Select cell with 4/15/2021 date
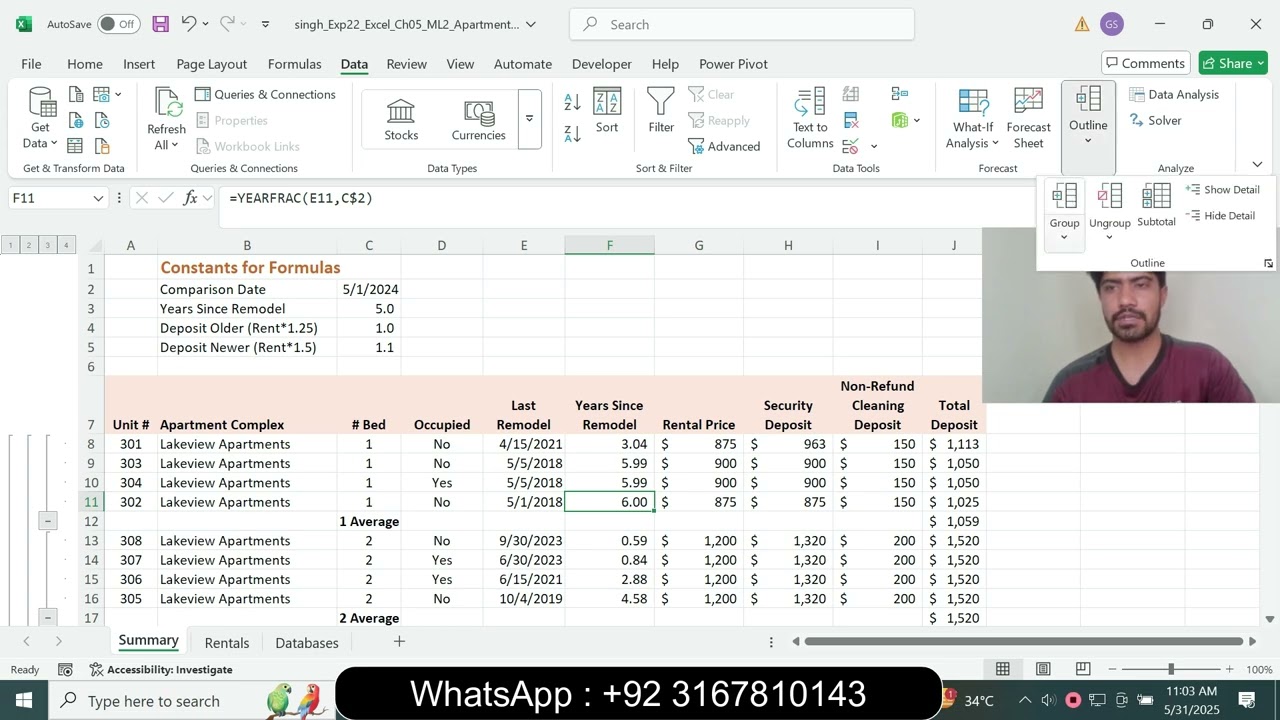Screen dimensions: 1280x720 (524, 444)
